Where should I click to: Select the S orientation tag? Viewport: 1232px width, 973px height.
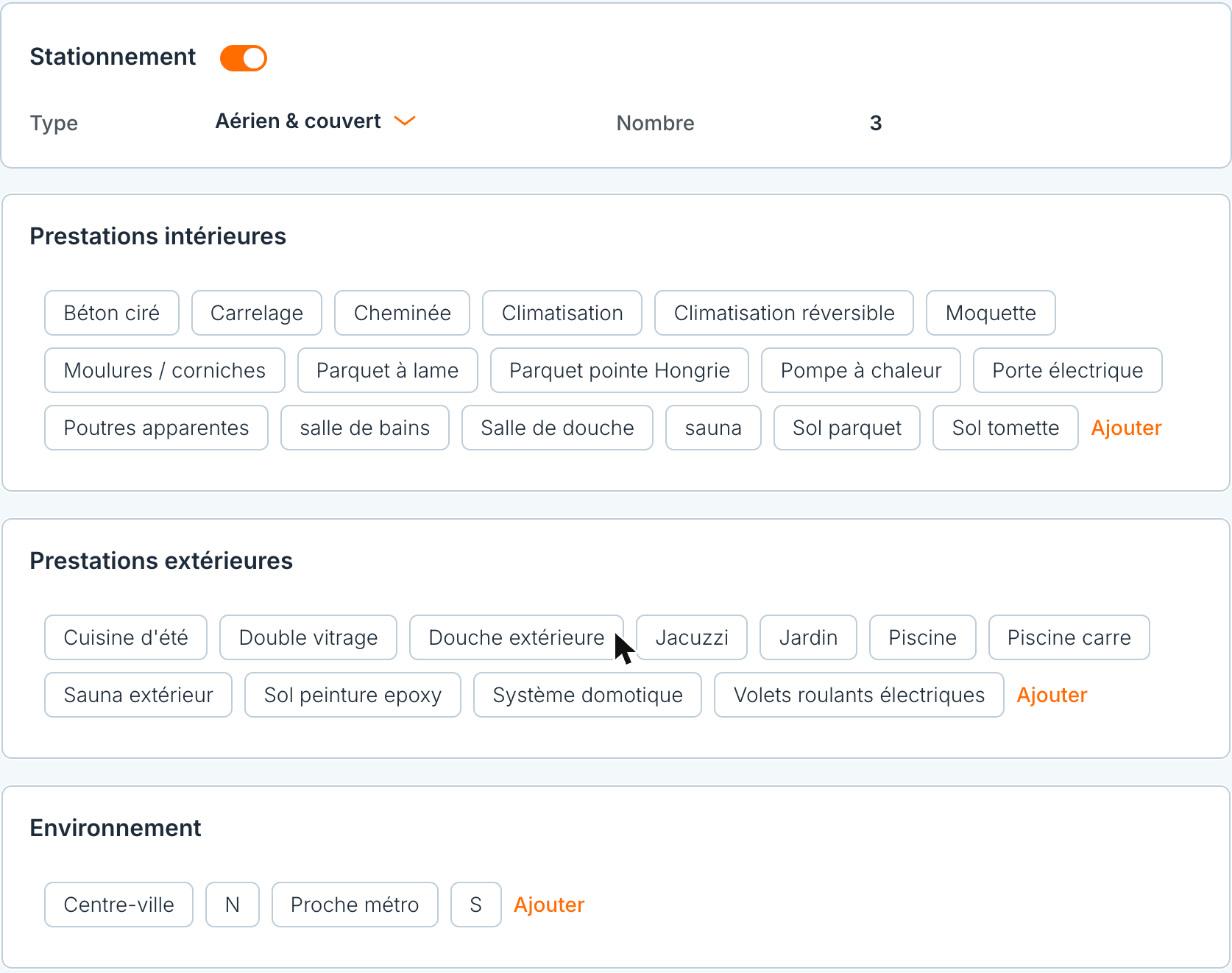pyautogui.click(x=475, y=905)
